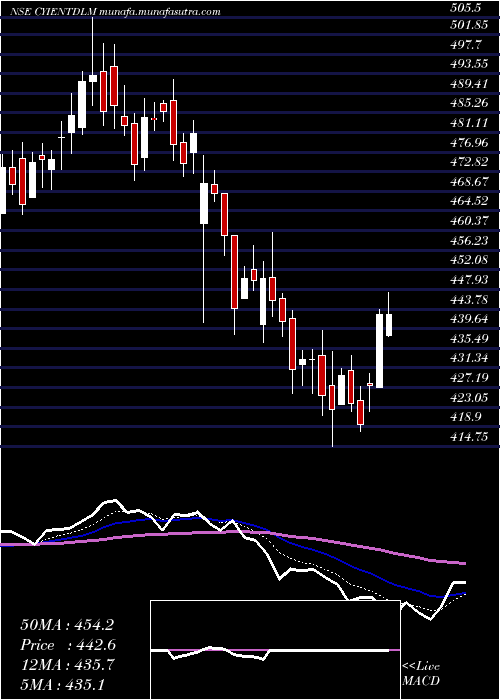Image resolution: width=500 pixels, height=700 pixels.
Task: Click the 447.93 price axis label
Action: (x=469, y=280)
